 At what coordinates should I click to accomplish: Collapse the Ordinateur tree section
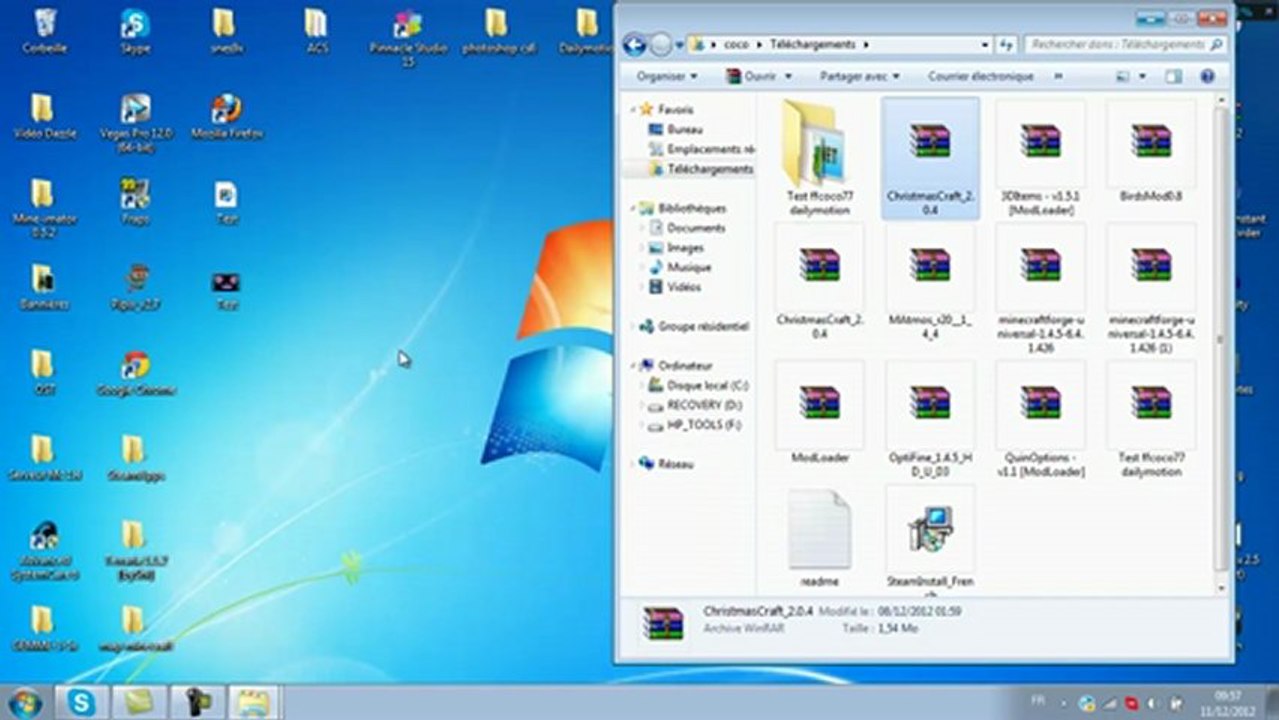click(632, 366)
